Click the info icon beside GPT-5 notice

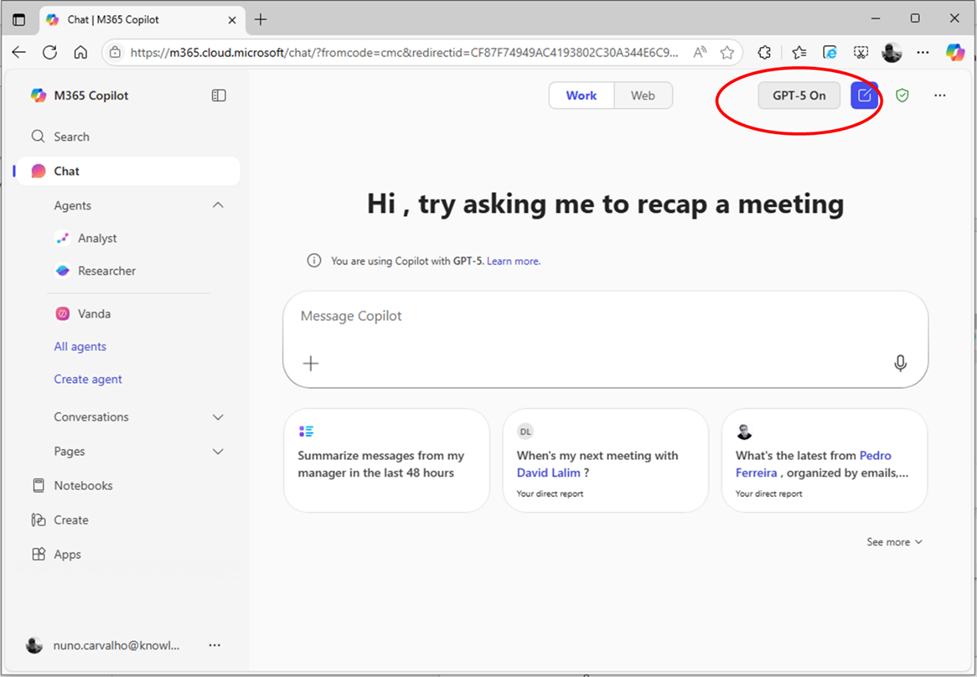point(314,260)
